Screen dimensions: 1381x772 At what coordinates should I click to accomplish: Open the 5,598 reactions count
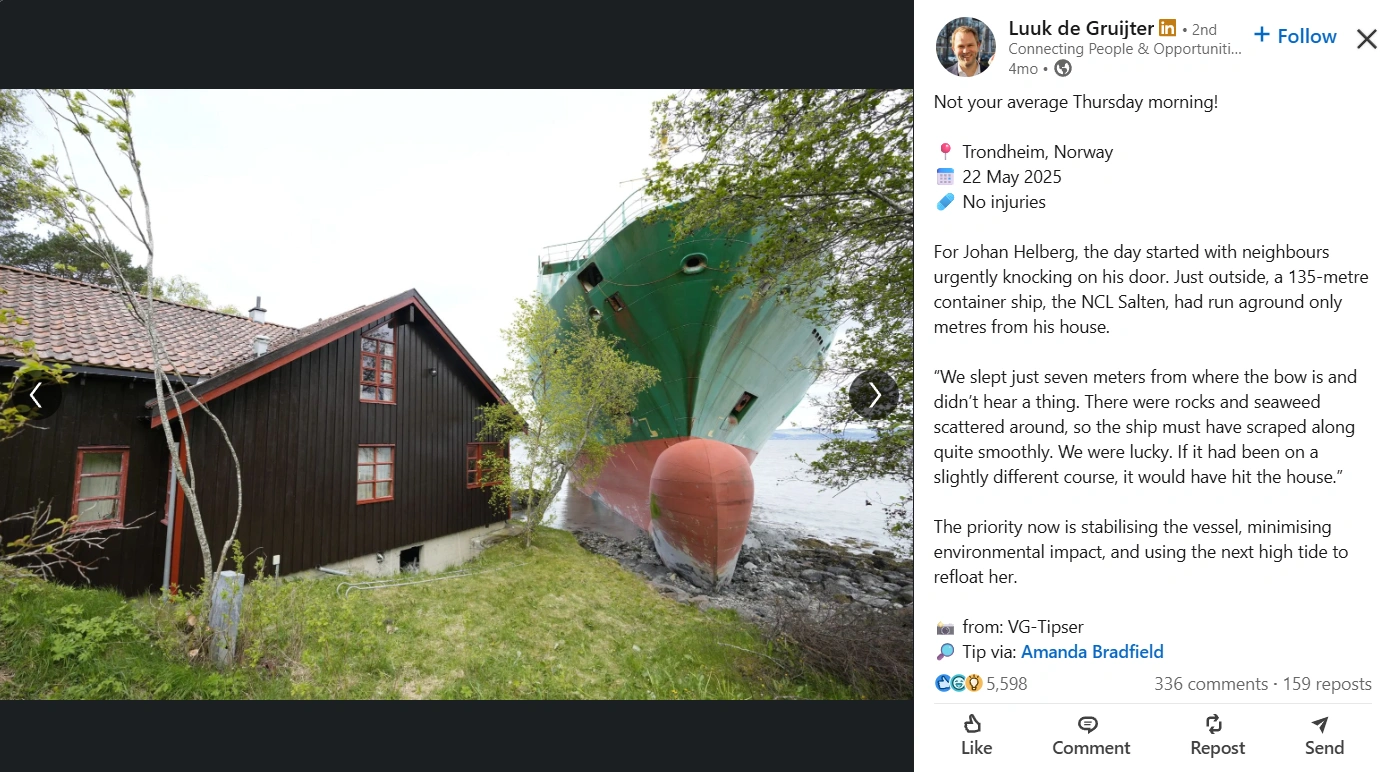[1006, 684]
